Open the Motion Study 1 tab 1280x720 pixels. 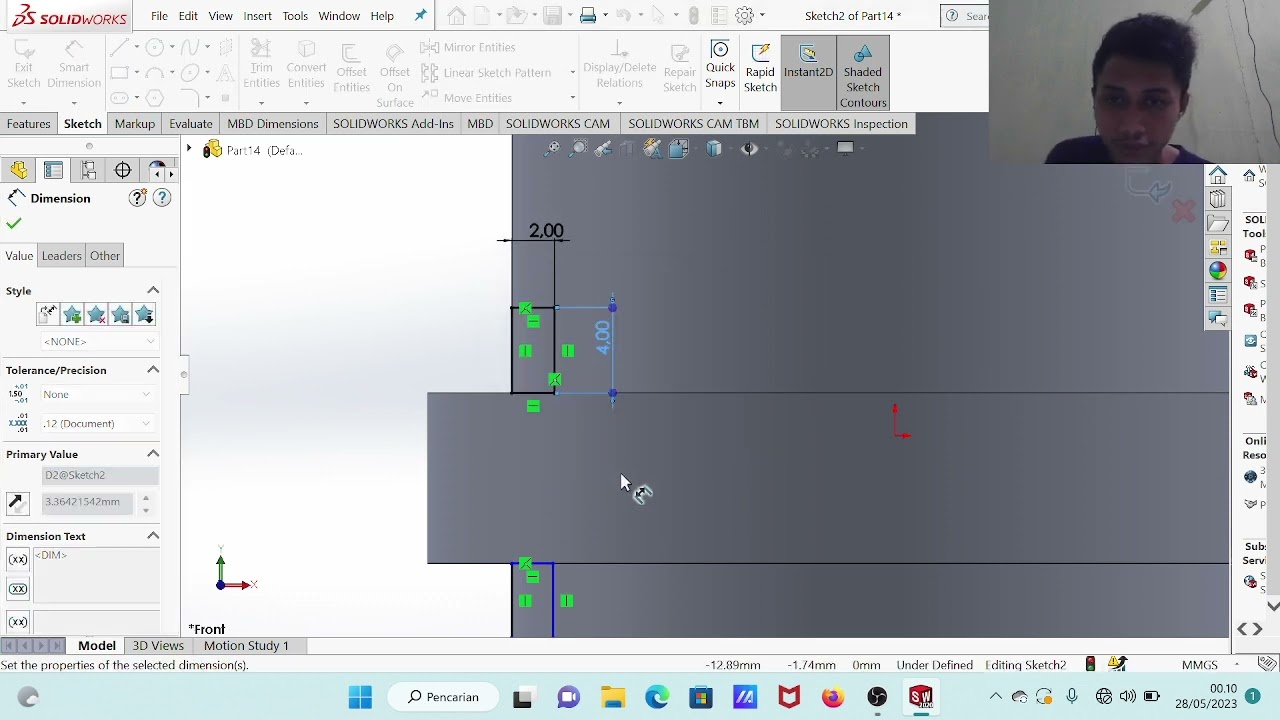pyautogui.click(x=246, y=646)
